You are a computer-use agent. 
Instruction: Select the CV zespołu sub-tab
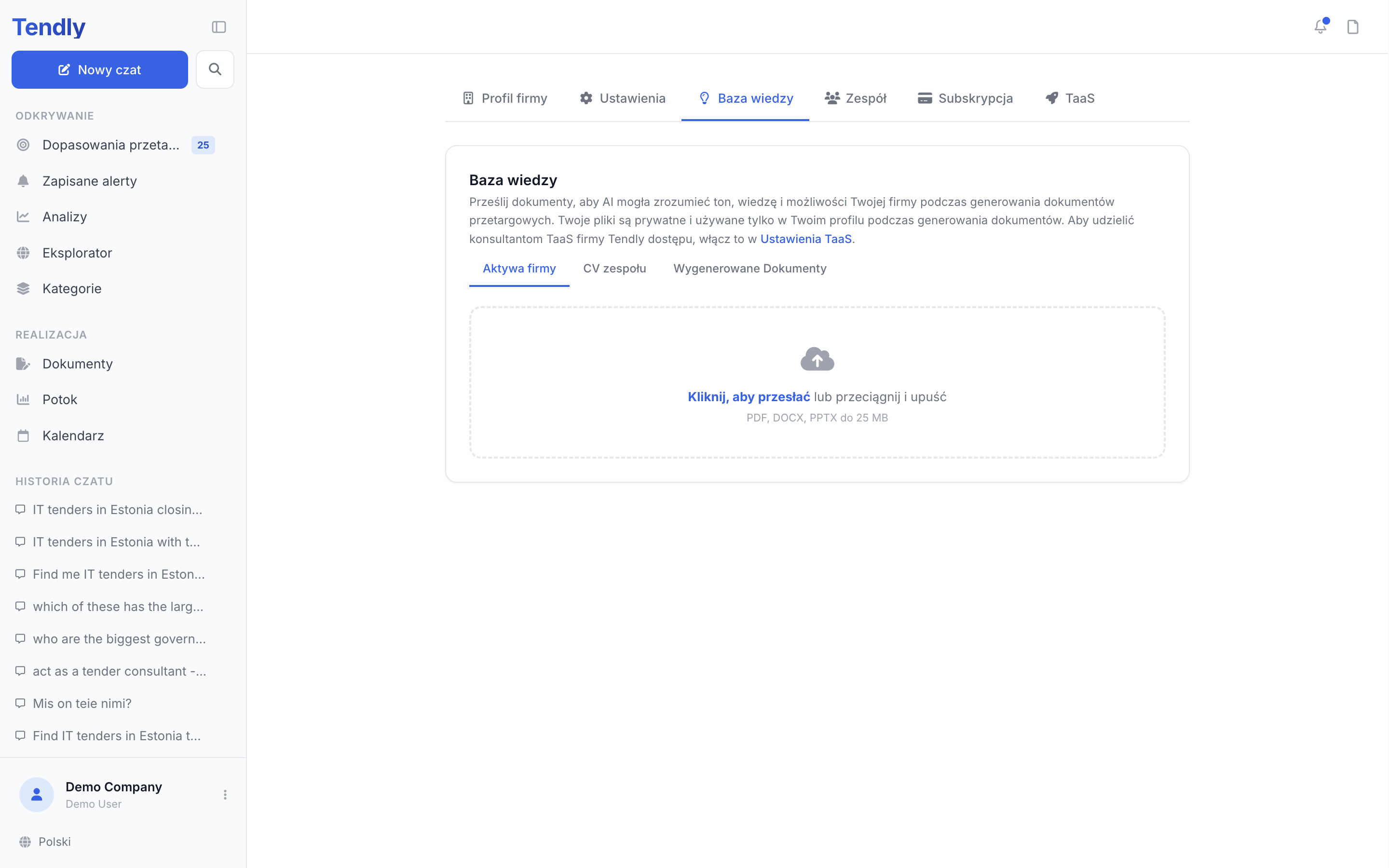click(614, 269)
